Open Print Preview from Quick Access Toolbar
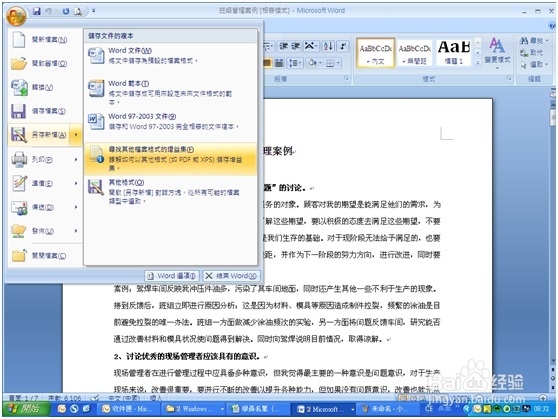Image resolution: width=558 pixels, height=419 pixels. point(78,11)
